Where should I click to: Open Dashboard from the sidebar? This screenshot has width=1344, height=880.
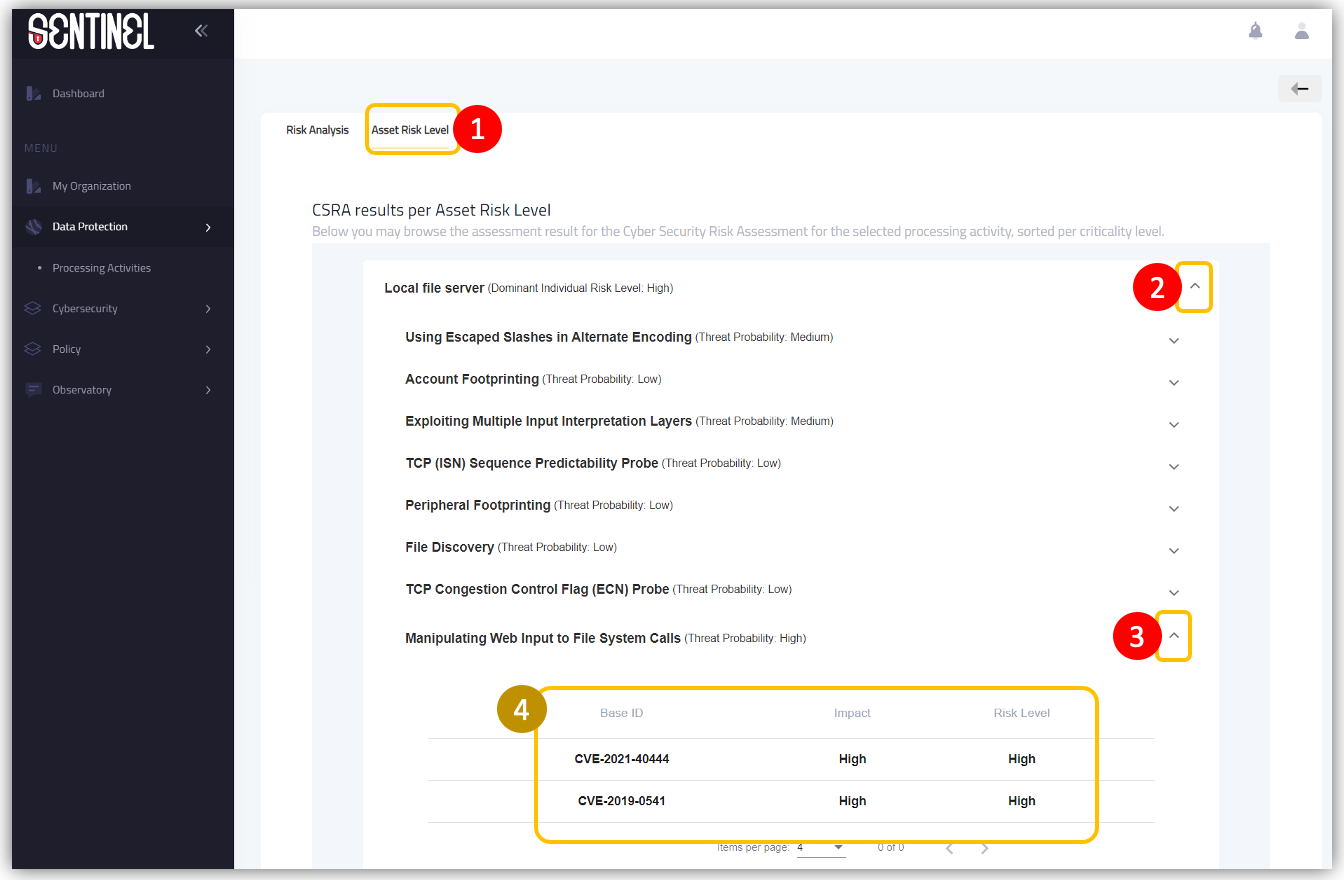pyautogui.click(x=79, y=94)
